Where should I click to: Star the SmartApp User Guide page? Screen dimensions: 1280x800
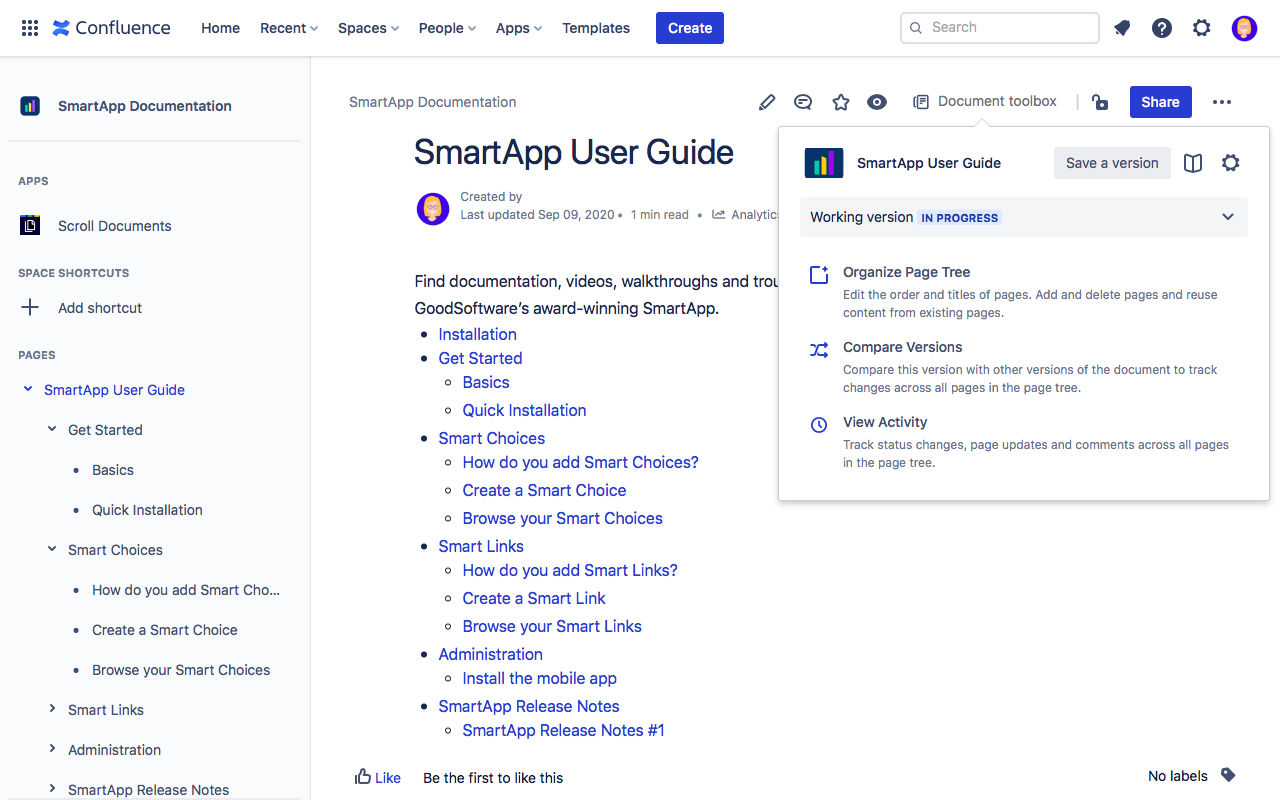tap(840, 102)
